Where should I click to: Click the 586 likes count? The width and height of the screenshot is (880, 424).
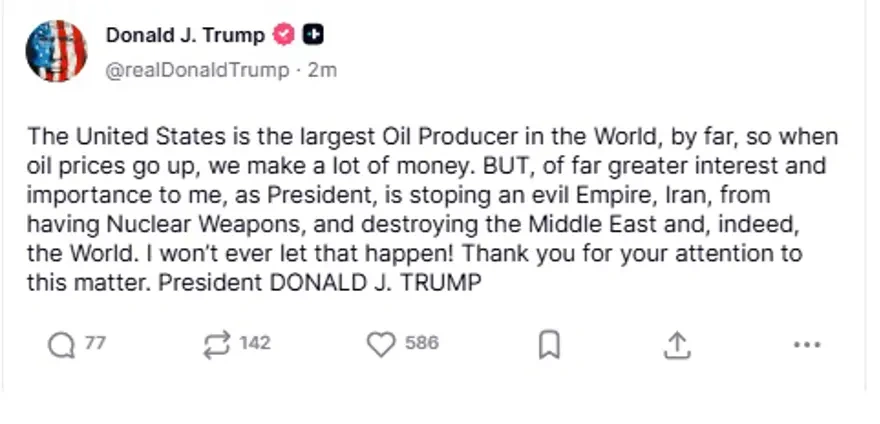421,343
